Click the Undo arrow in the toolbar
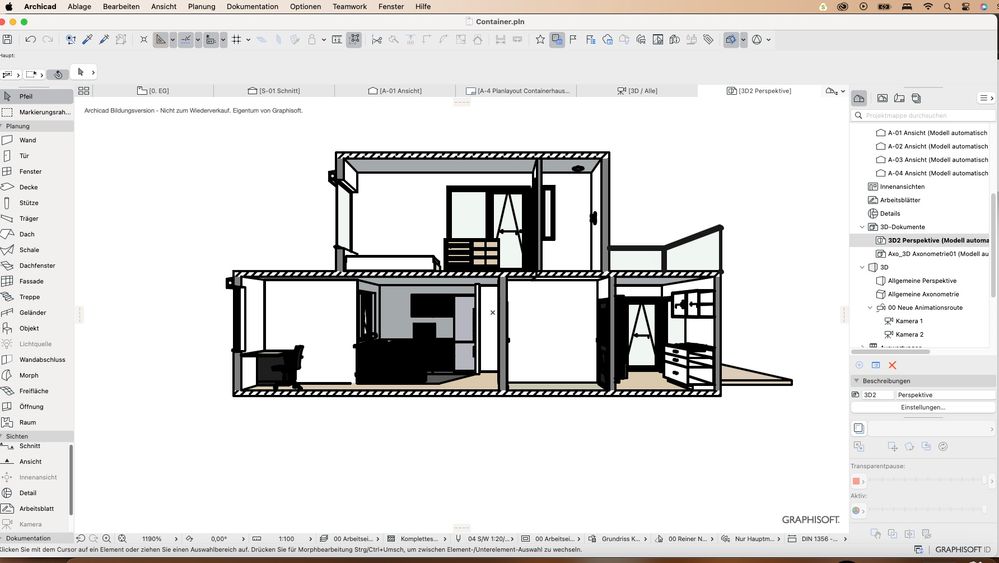The width and height of the screenshot is (999, 563). [x=31, y=40]
